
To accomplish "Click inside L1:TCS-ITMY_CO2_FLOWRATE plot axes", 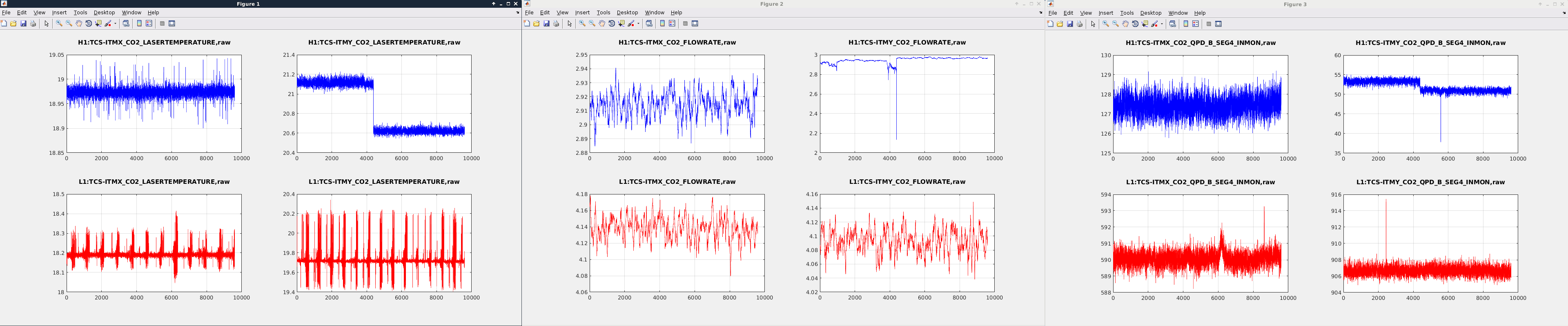I will point(907,243).
